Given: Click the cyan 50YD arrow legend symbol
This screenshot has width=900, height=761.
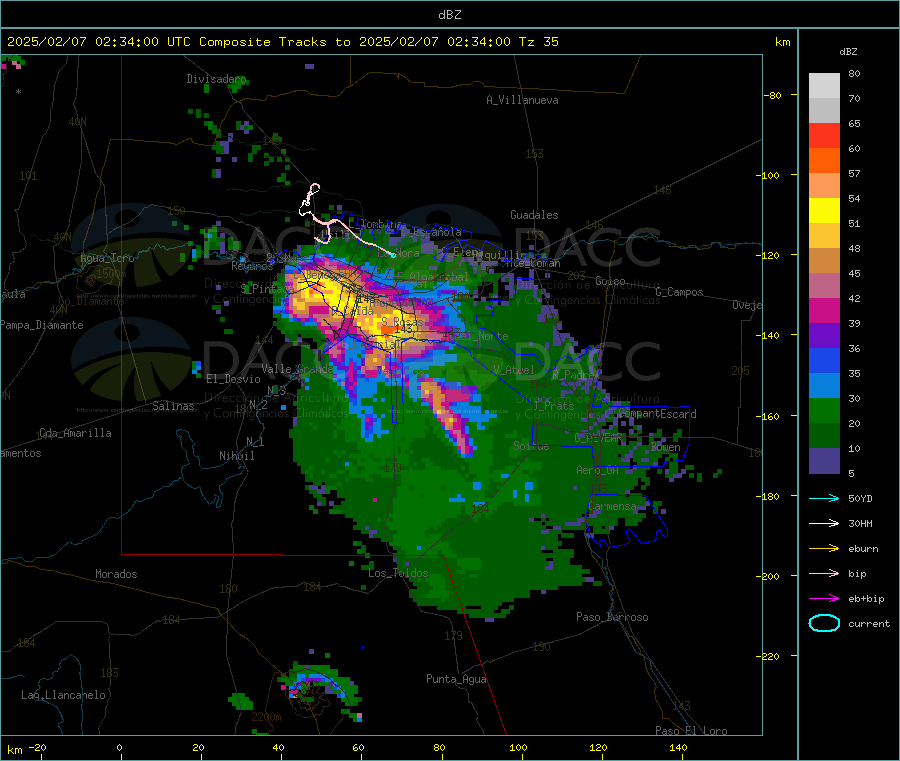Looking at the screenshot, I should [824, 498].
